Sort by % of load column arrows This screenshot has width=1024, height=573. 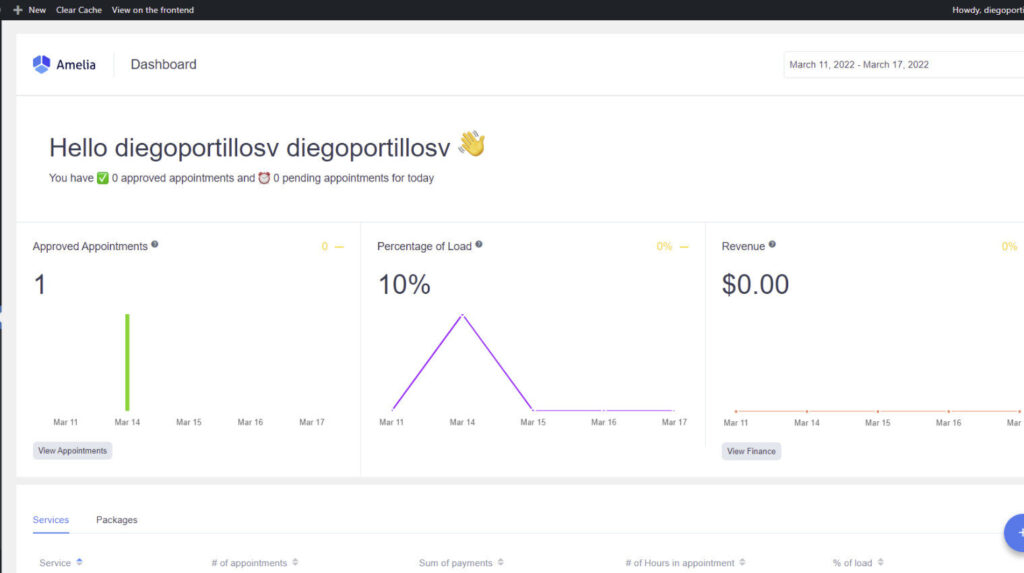tap(880, 562)
